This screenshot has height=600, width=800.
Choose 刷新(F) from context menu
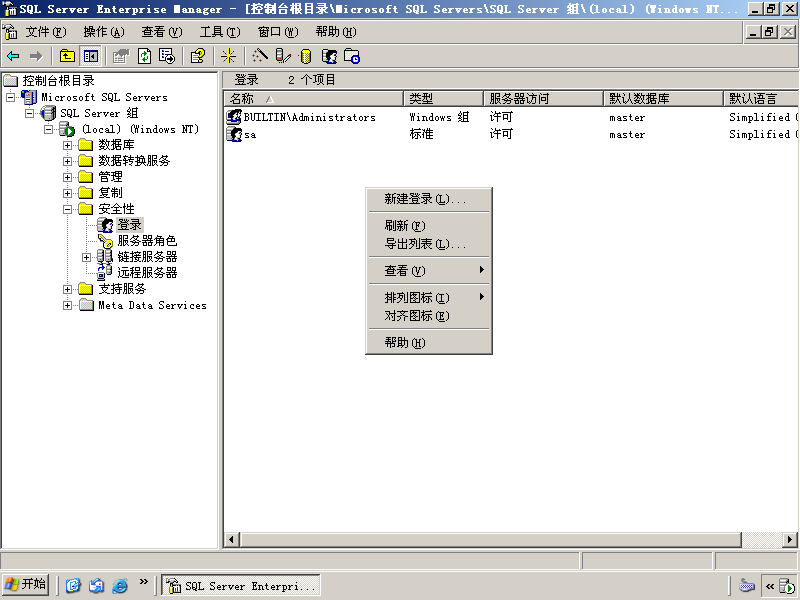pyautogui.click(x=429, y=226)
